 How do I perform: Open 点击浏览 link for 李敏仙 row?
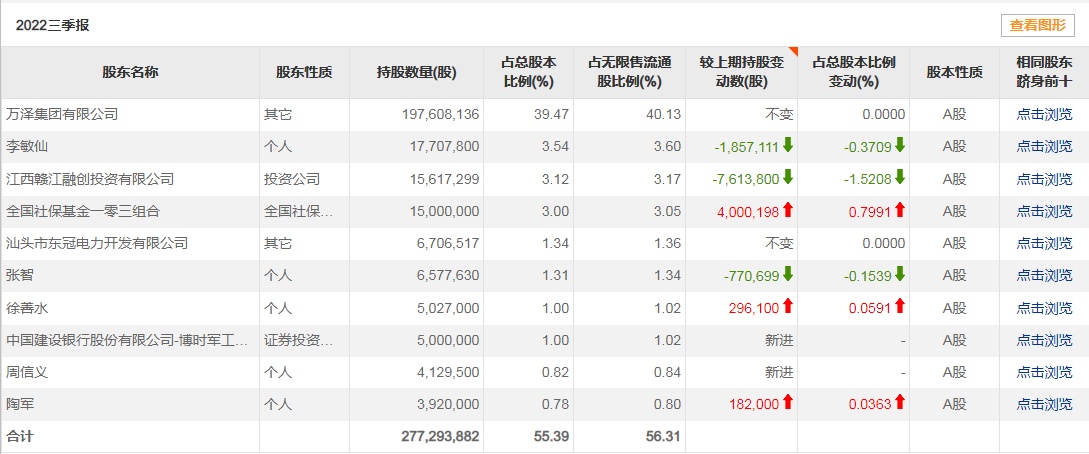(1044, 147)
